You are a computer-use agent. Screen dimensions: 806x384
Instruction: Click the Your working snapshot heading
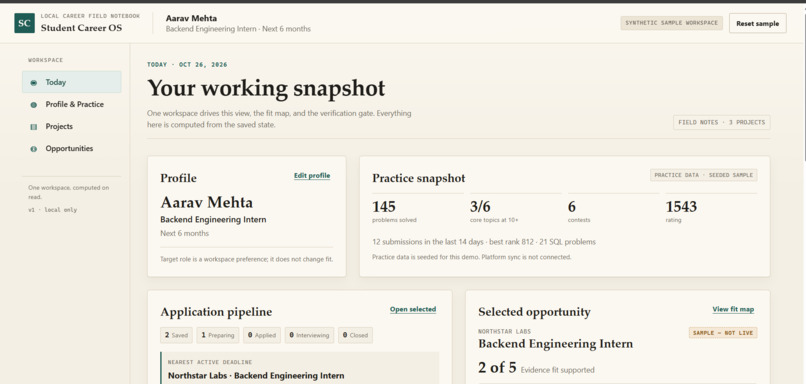coord(266,88)
